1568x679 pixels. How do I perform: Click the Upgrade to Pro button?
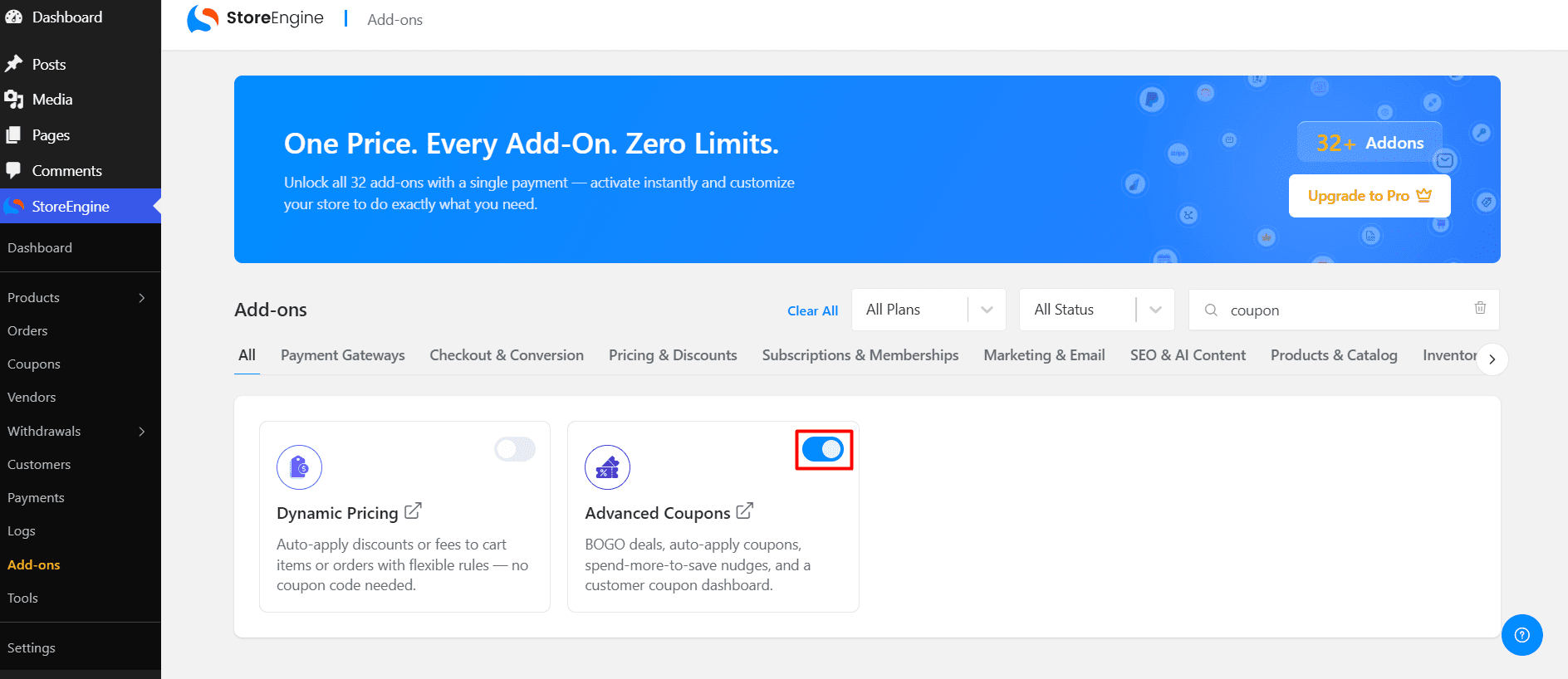pyautogui.click(x=1370, y=196)
